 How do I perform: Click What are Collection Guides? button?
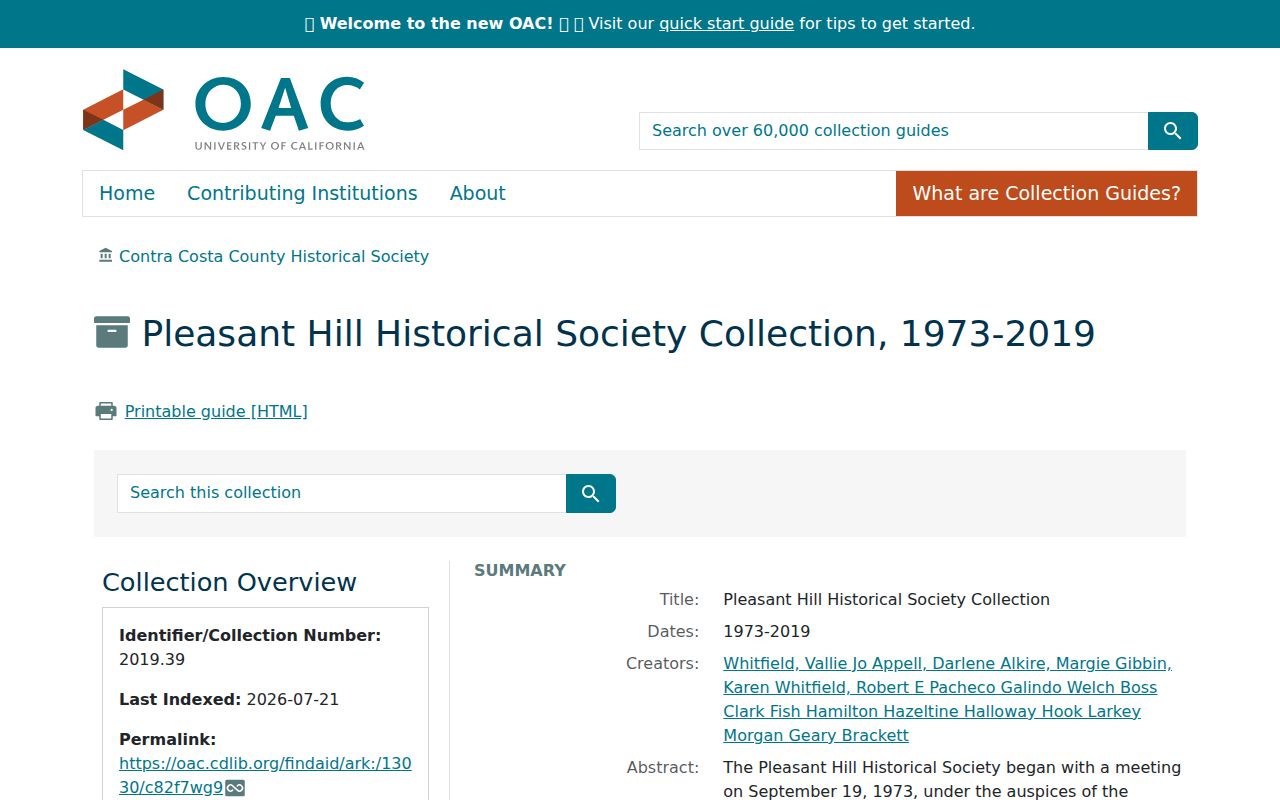pos(1046,193)
